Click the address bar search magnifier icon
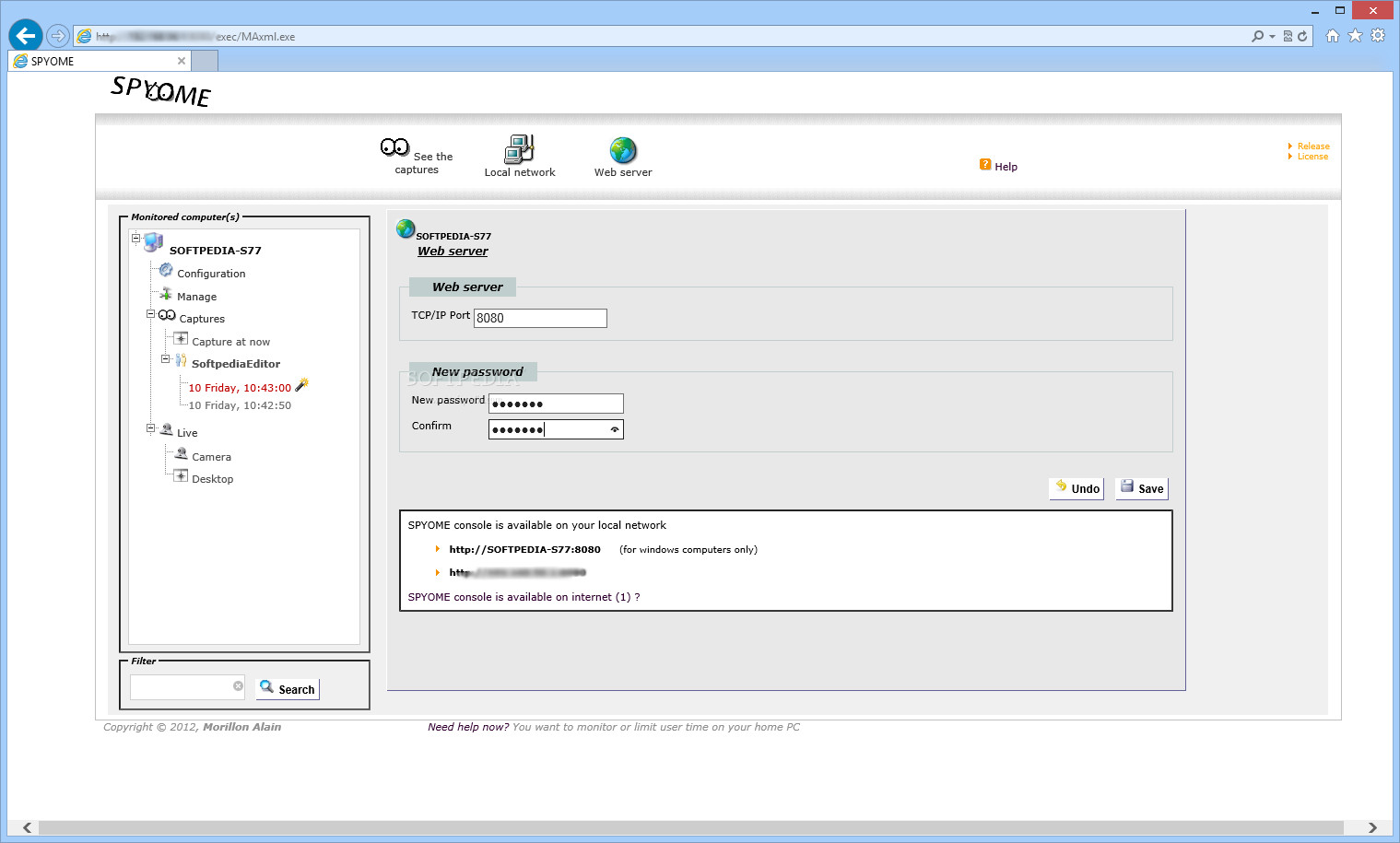Viewport: 1400px width, 843px height. coord(1257,36)
